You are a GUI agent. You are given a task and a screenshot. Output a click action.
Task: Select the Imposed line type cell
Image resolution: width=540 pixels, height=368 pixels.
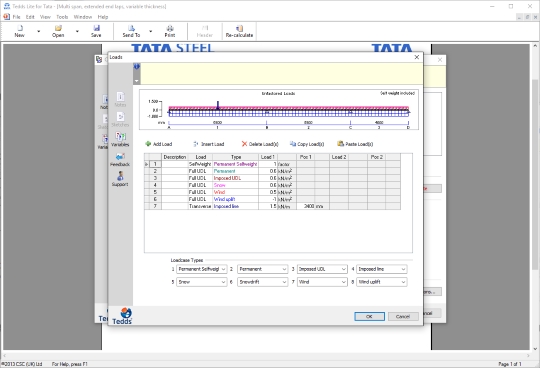(235, 206)
